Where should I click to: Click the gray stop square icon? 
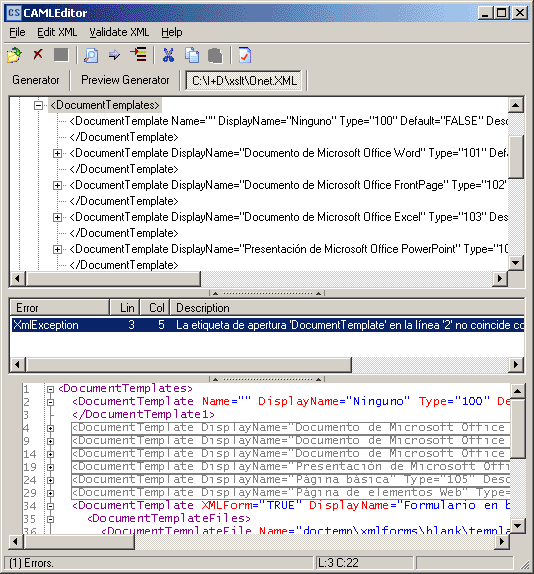pyautogui.click(x=61, y=55)
